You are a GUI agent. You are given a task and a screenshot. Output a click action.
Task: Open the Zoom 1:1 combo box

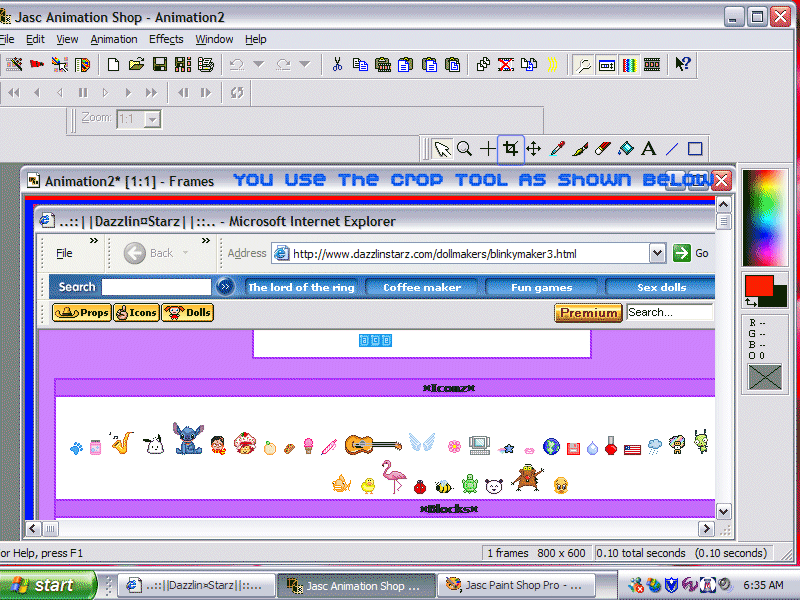(x=139, y=119)
